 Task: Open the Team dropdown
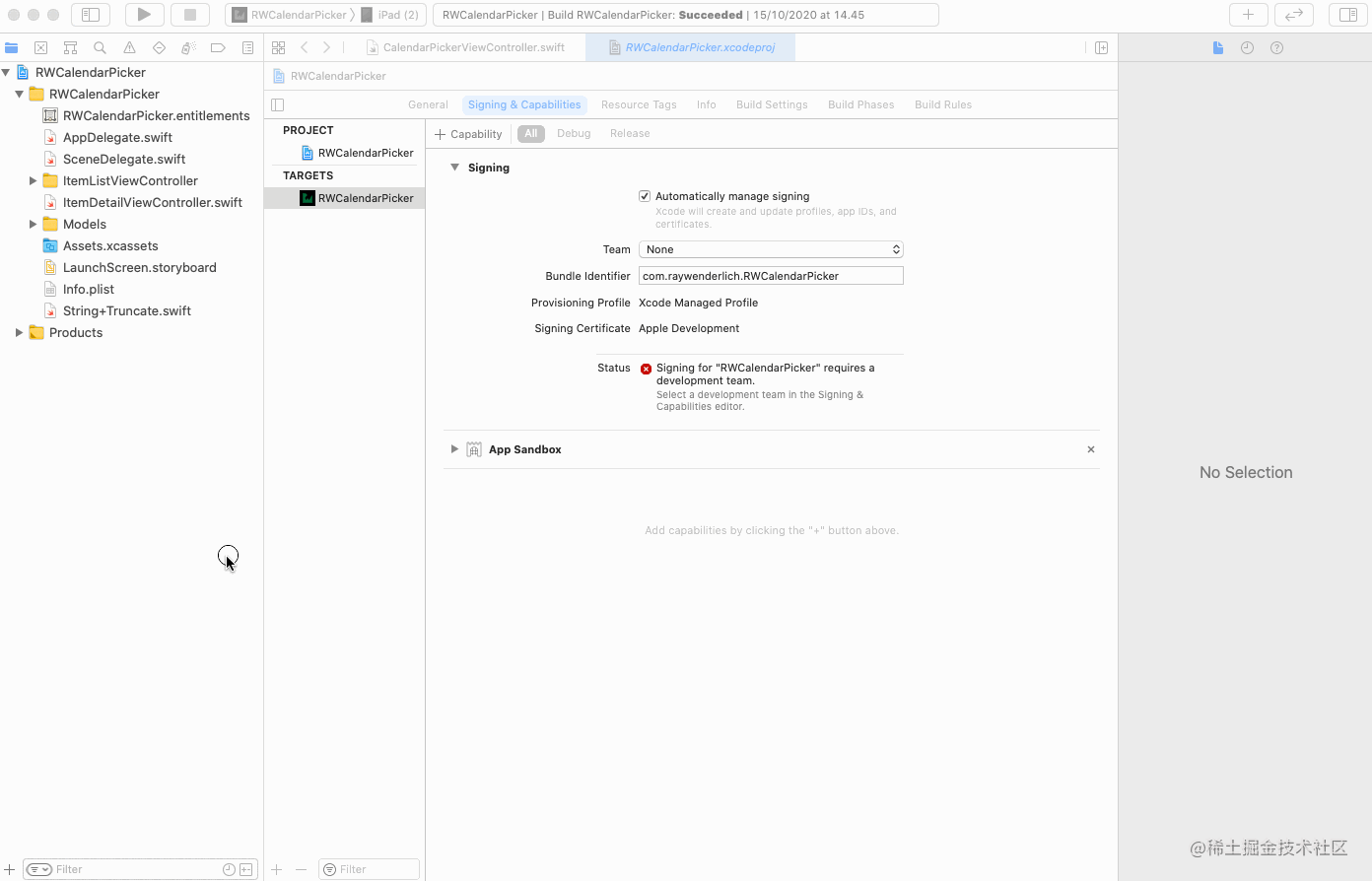(x=771, y=249)
